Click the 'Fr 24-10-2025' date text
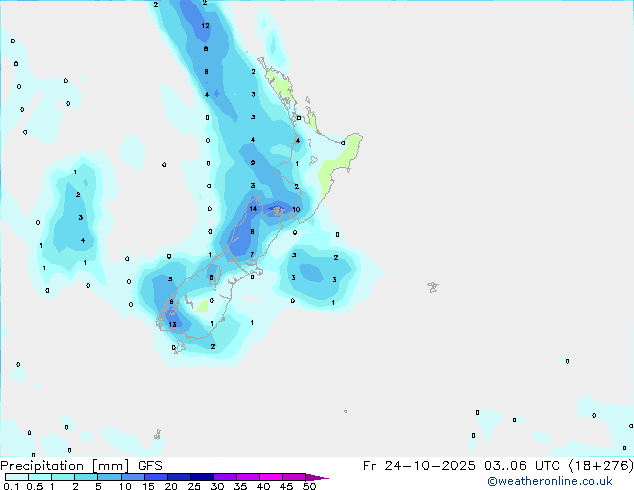 (x=419, y=466)
